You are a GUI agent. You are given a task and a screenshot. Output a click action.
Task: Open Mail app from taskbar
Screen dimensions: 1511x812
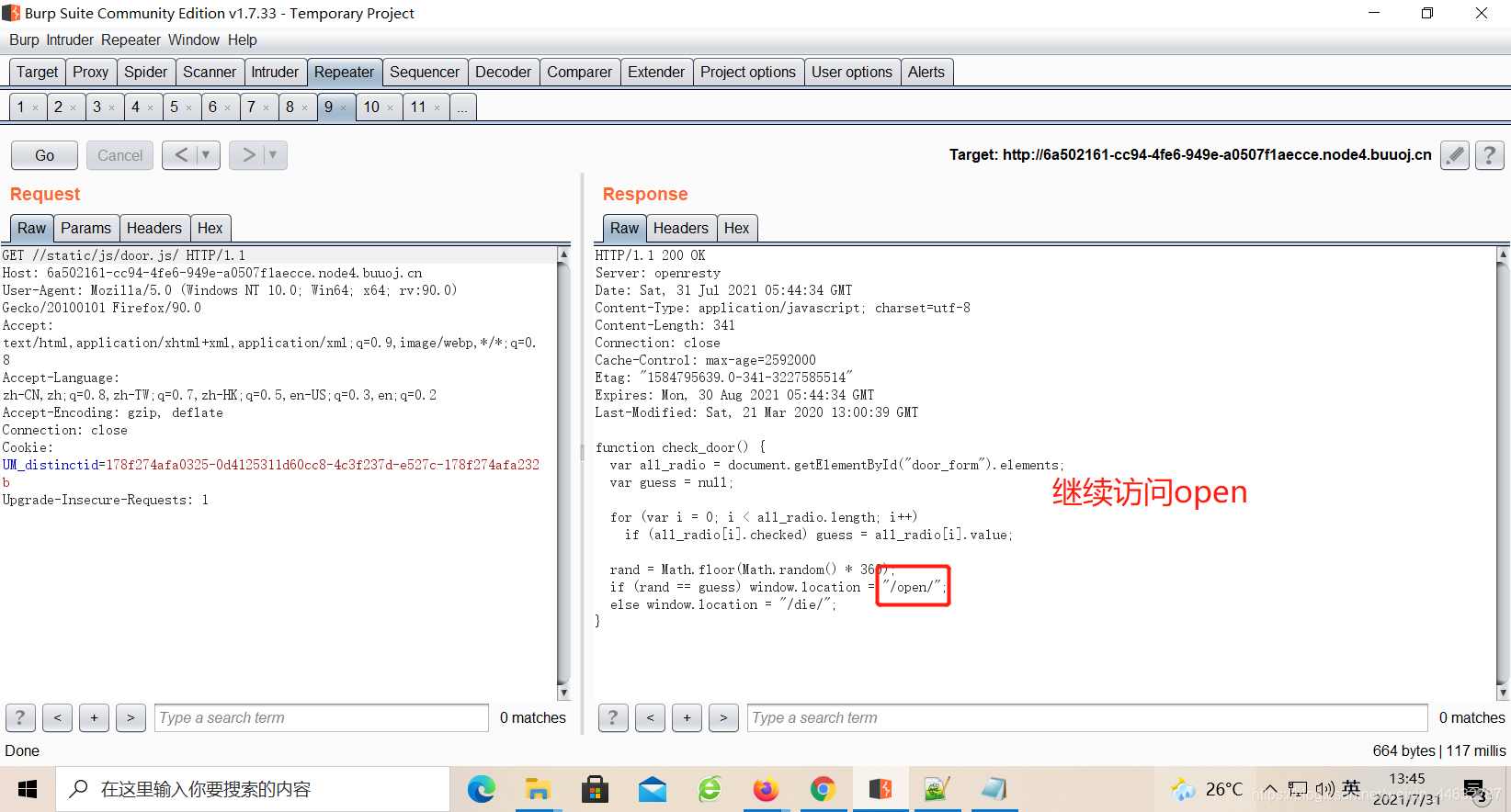tap(652, 789)
